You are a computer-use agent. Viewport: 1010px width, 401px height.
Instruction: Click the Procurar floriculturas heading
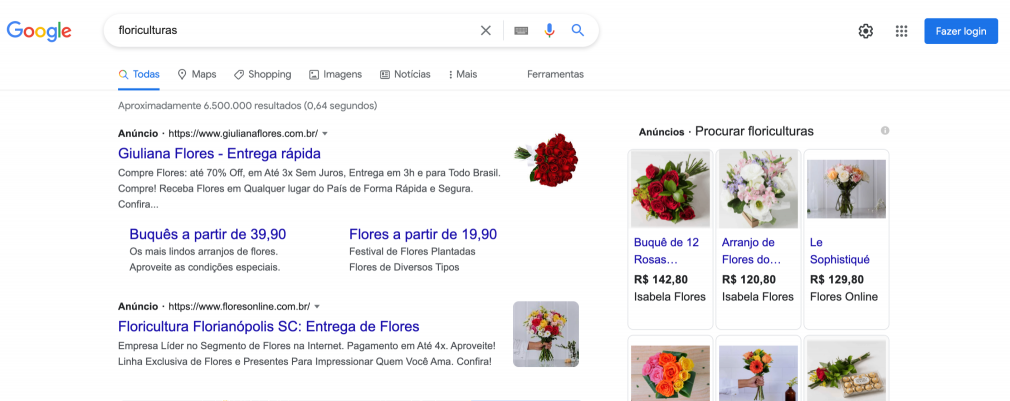(x=754, y=131)
